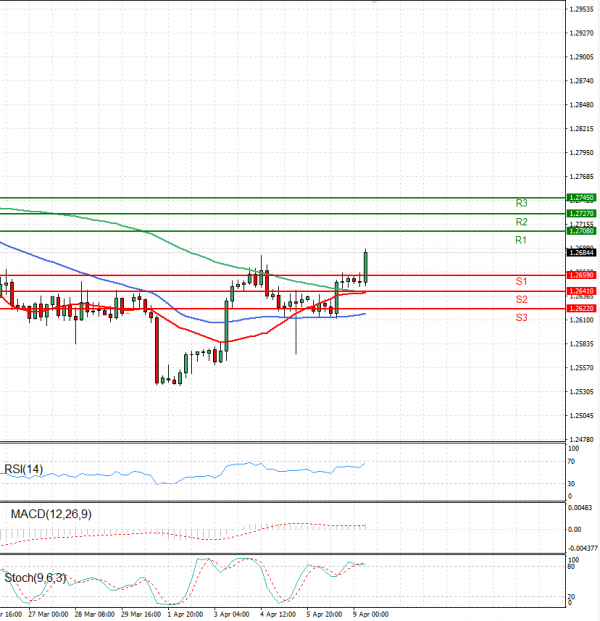The width and height of the screenshot is (600, 621).
Task: Click the RSI 30 level value
Action: coord(571,484)
